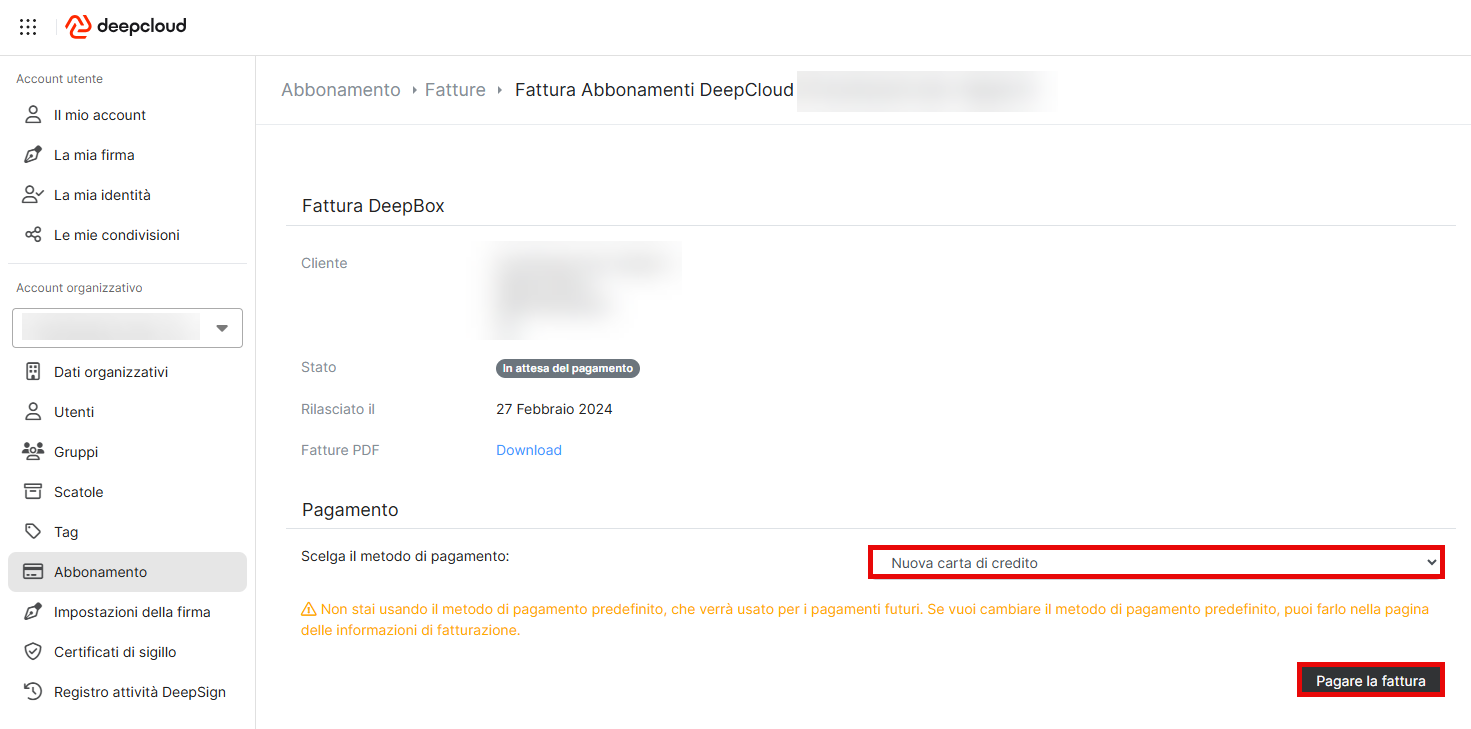Click the Cliente field label

324,263
